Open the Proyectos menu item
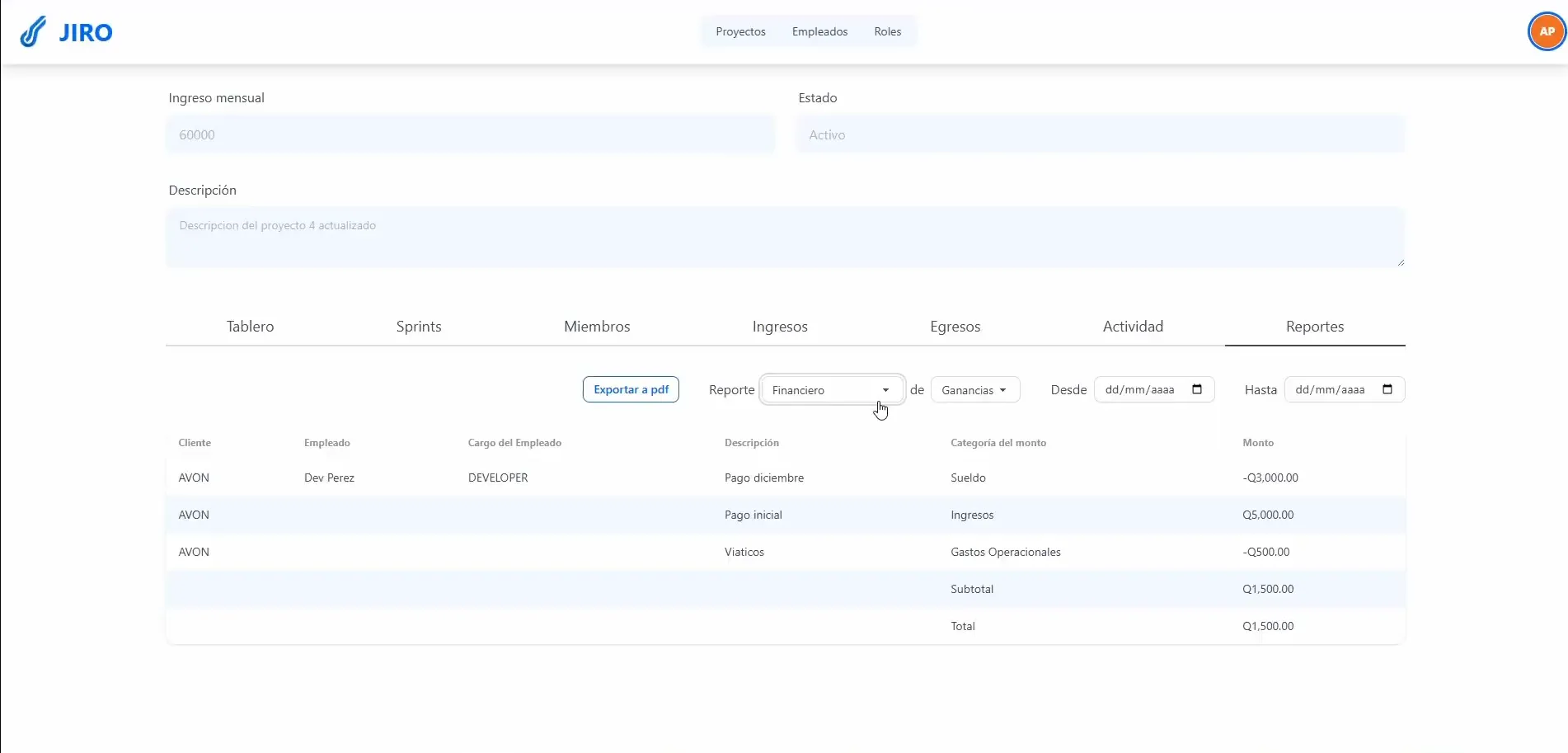 pyautogui.click(x=740, y=31)
